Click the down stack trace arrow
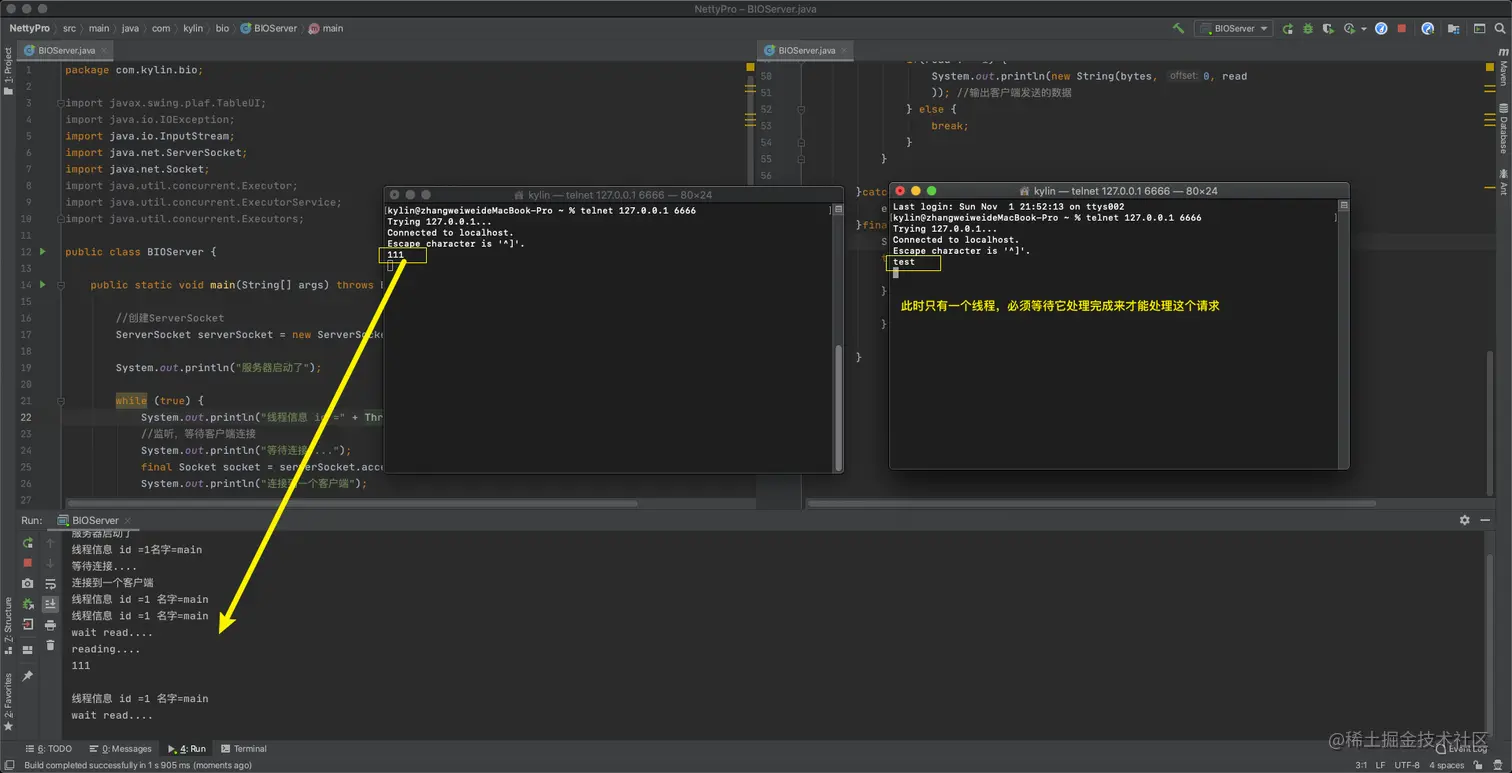Image resolution: width=1512 pixels, height=773 pixels. (x=50, y=563)
